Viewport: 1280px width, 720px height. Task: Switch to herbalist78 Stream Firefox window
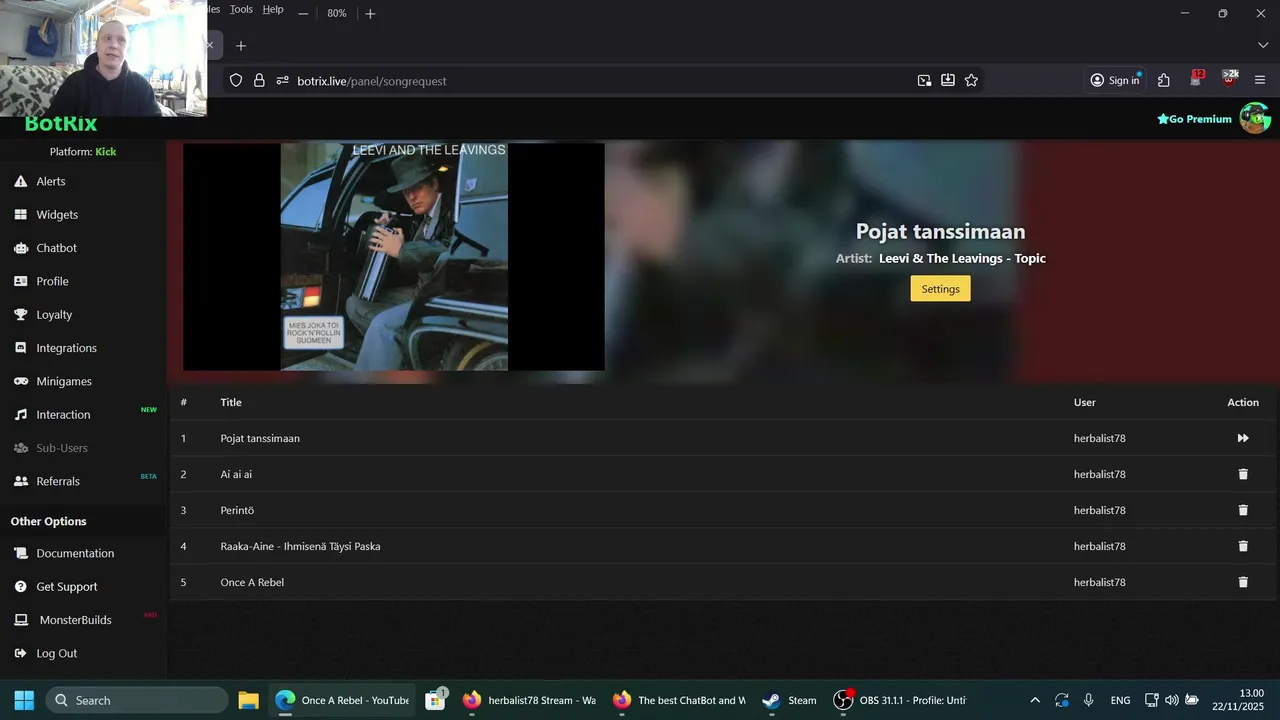click(x=529, y=700)
